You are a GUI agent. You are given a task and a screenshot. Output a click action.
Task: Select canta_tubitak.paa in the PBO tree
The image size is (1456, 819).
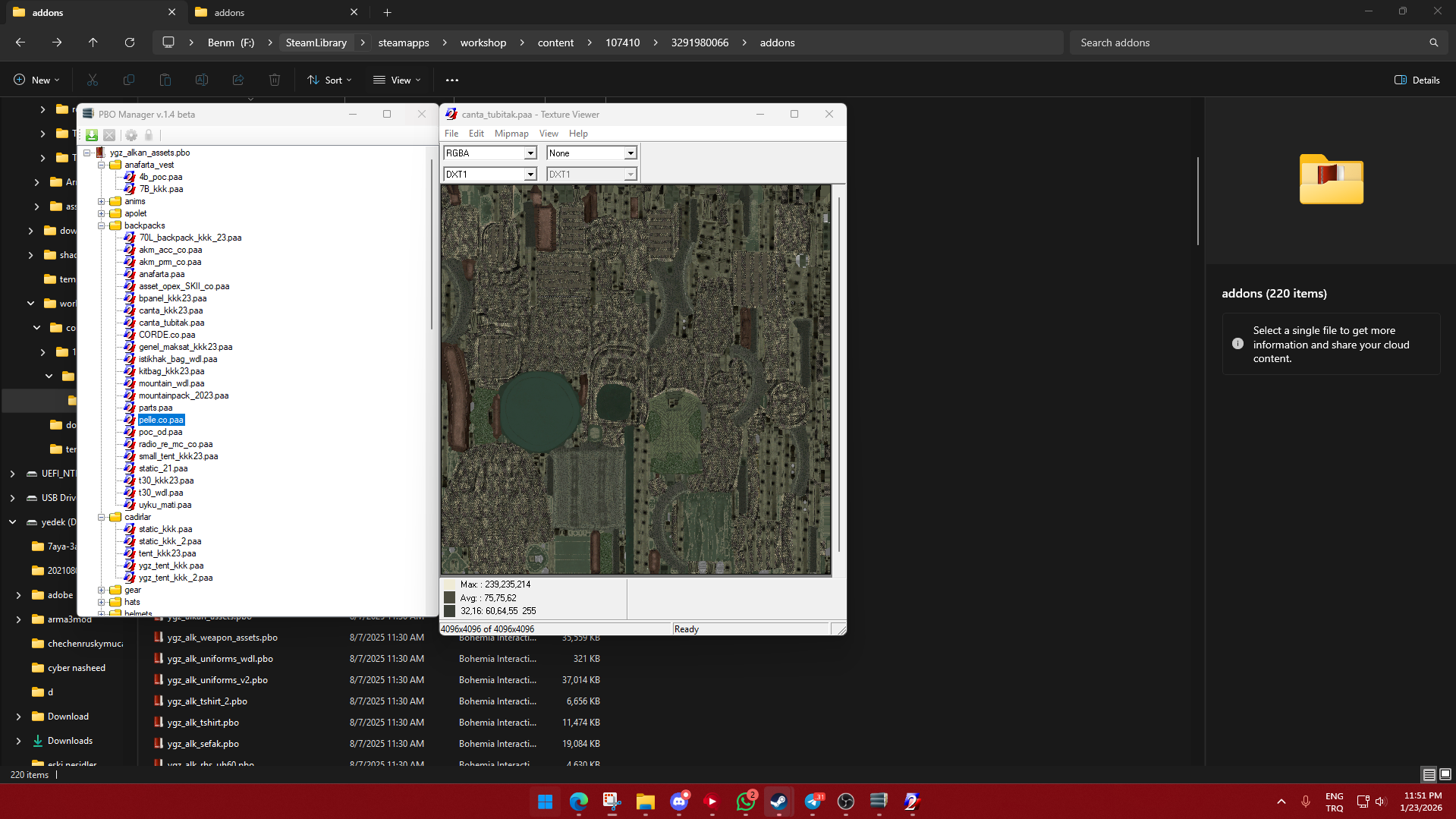coord(171,323)
